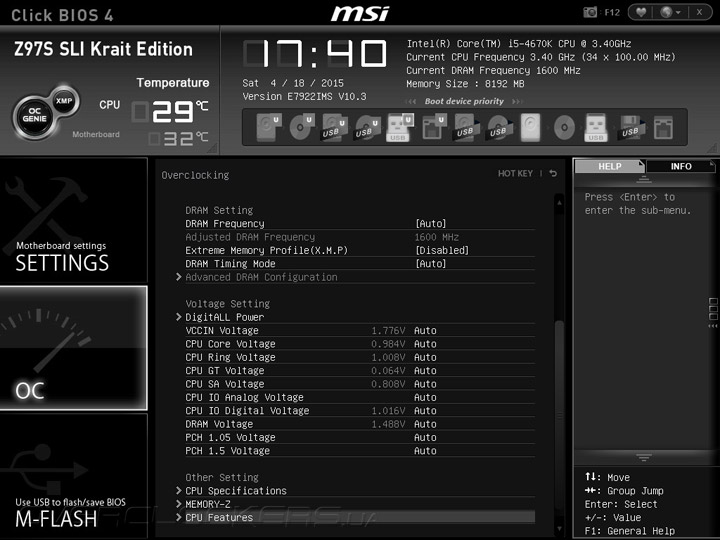Select the UEFI network boot device
This screenshot has width=720, height=540.
click(x=434, y=127)
